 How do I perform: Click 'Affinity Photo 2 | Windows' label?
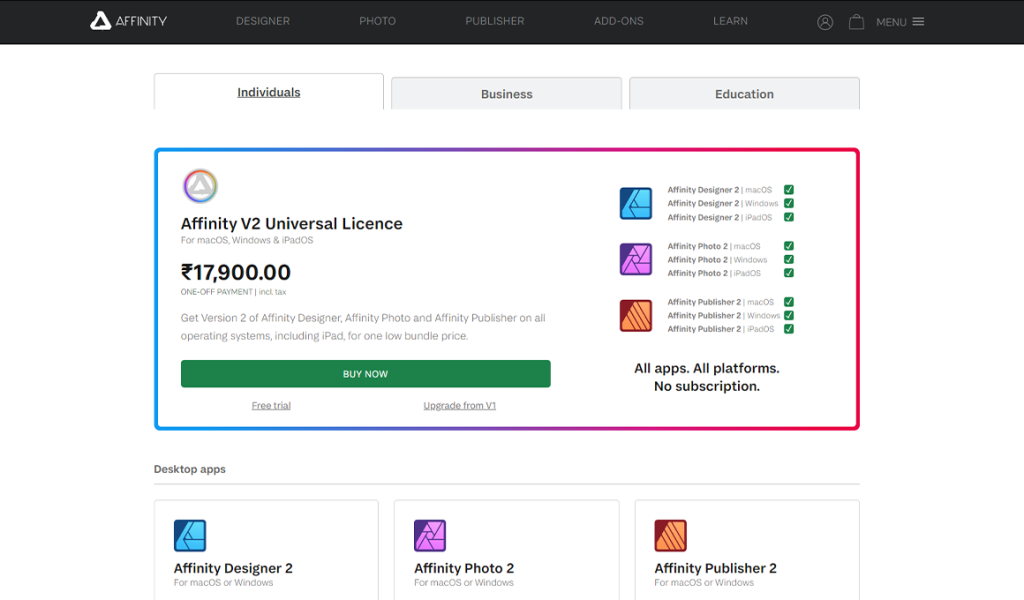coord(716,260)
